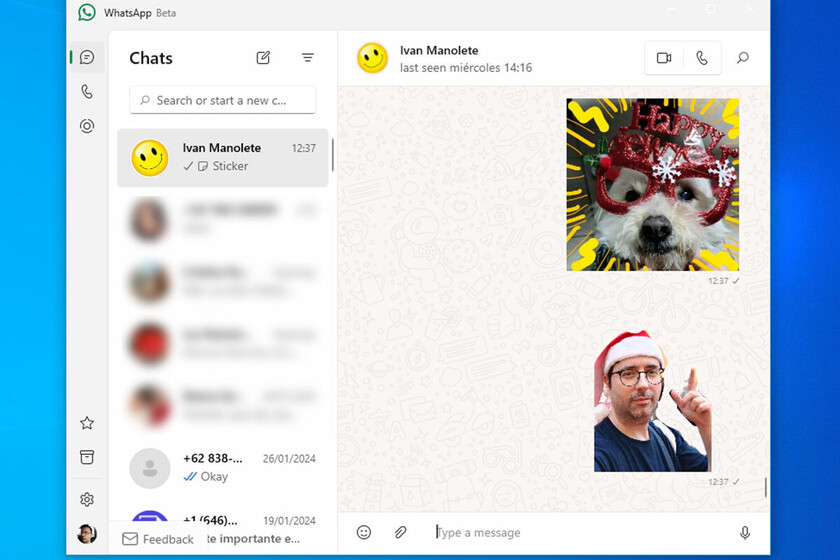Record a voice message with microphone

[745, 532]
